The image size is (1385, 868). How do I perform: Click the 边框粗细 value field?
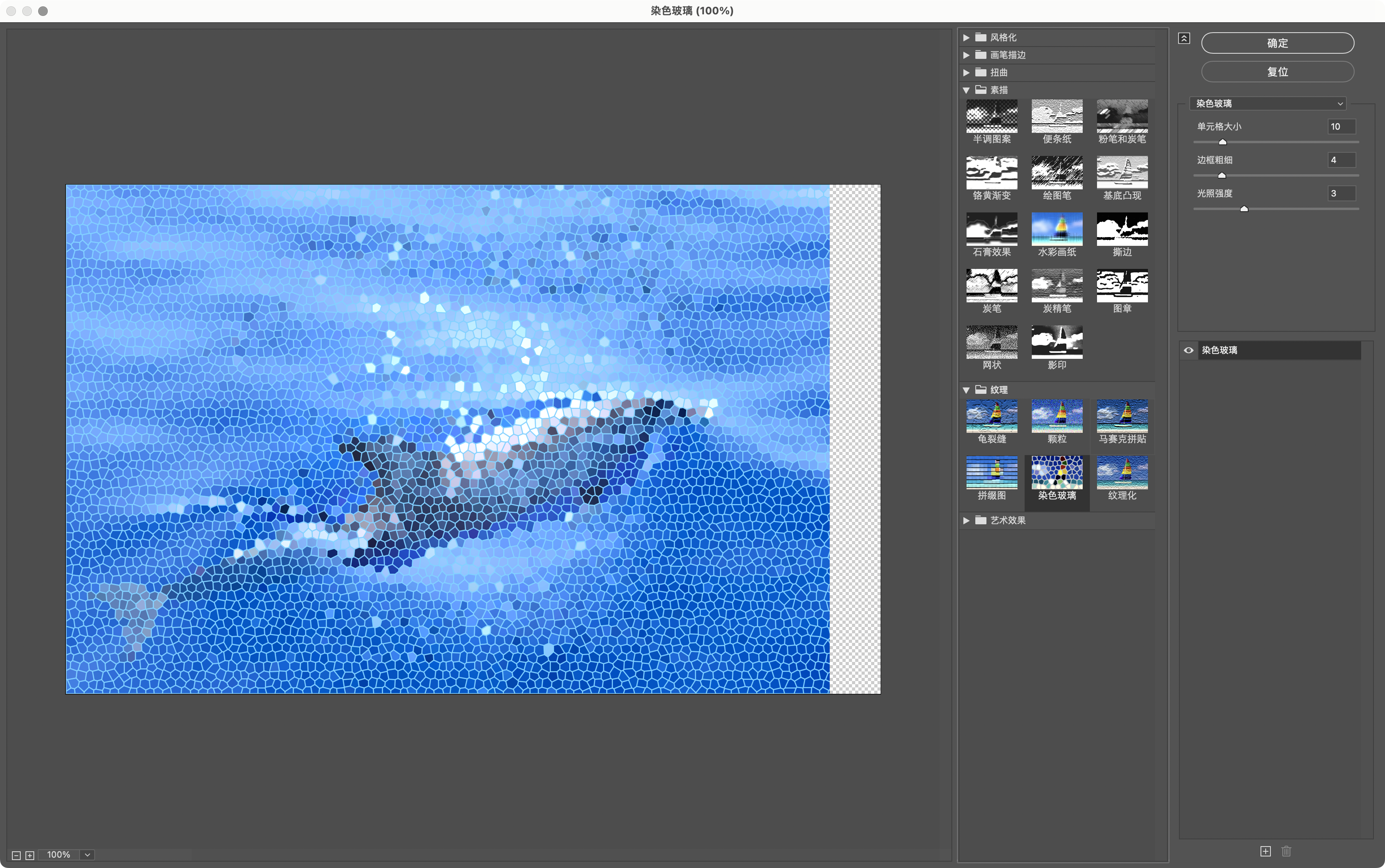point(1342,160)
